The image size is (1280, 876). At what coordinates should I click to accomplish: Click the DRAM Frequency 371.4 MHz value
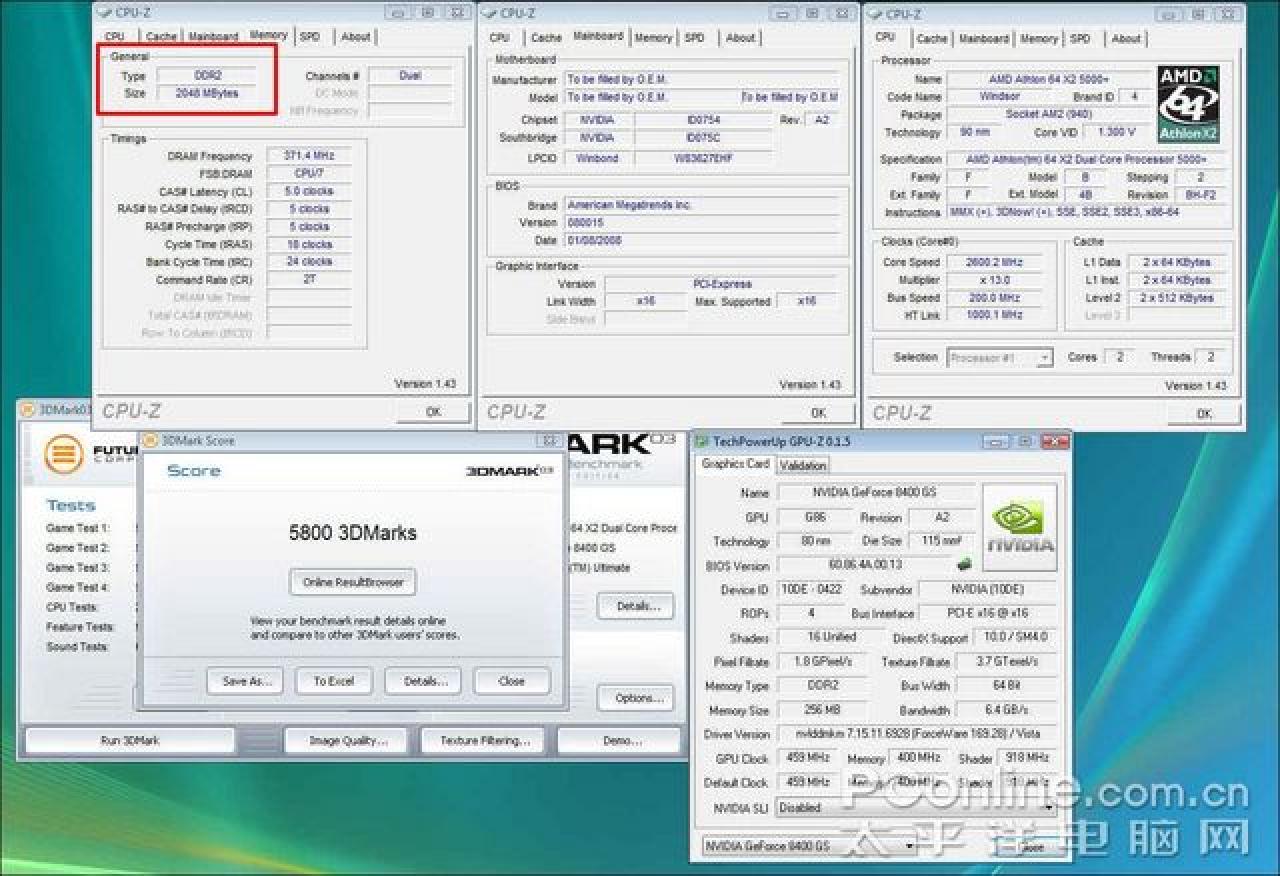pyautogui.click(x=309, y=156)
